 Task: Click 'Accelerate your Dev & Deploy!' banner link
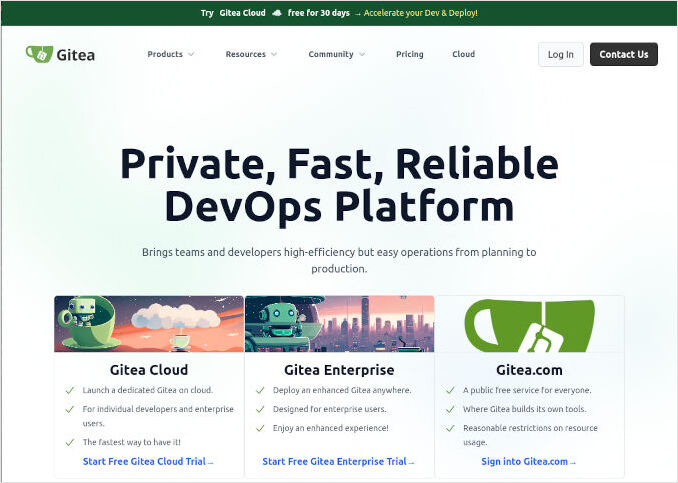[420, 13]
